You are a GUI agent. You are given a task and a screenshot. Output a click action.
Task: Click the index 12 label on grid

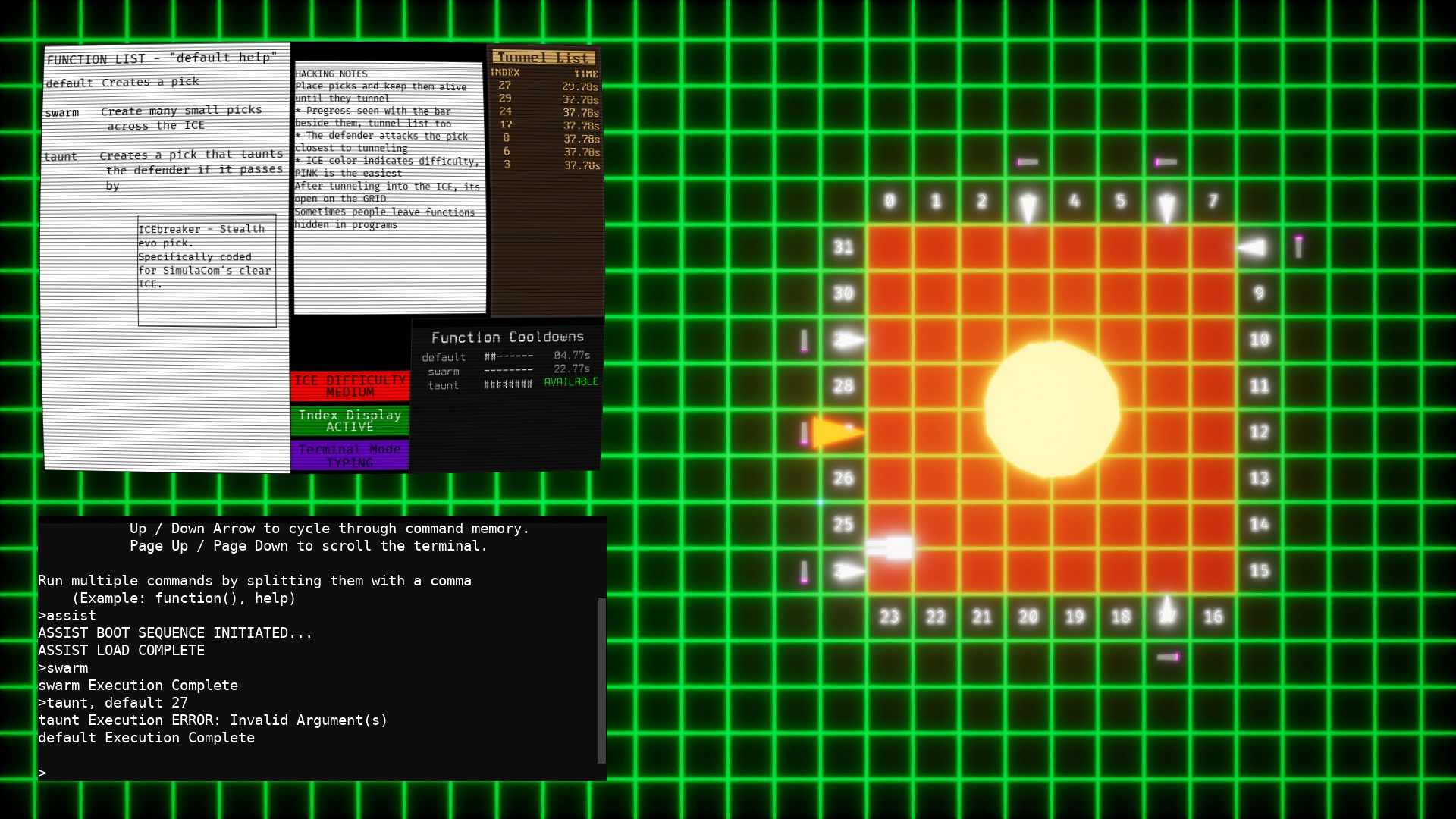[1259, 432]
